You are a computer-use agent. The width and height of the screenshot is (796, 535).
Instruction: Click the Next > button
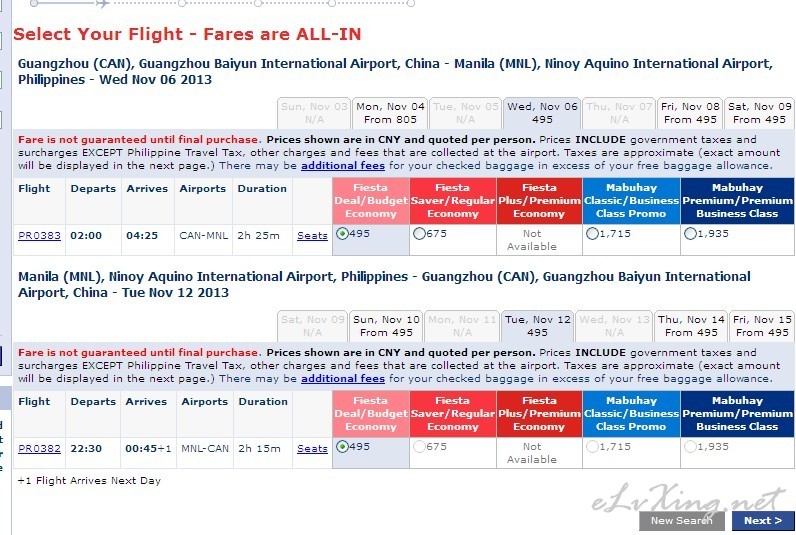point(762,521)
